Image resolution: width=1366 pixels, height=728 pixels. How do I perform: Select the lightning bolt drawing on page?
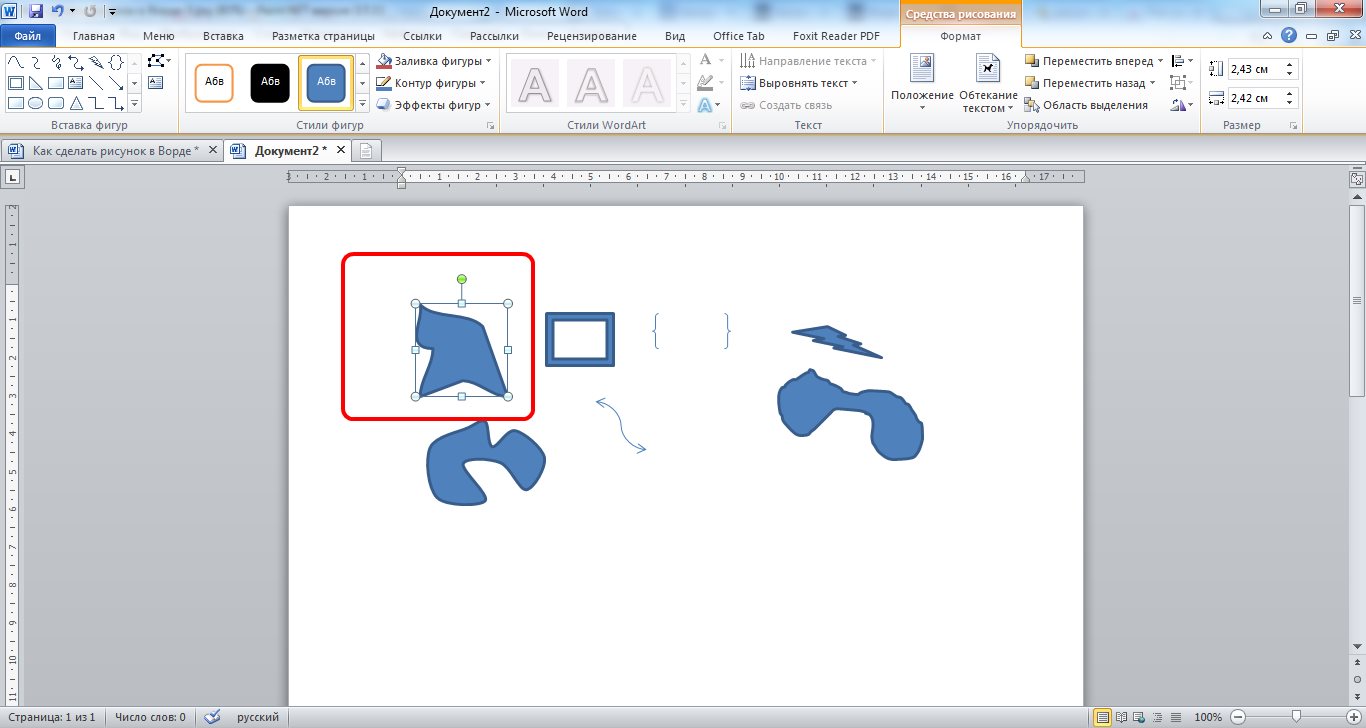pyautogui.click(x=836, y=341)
